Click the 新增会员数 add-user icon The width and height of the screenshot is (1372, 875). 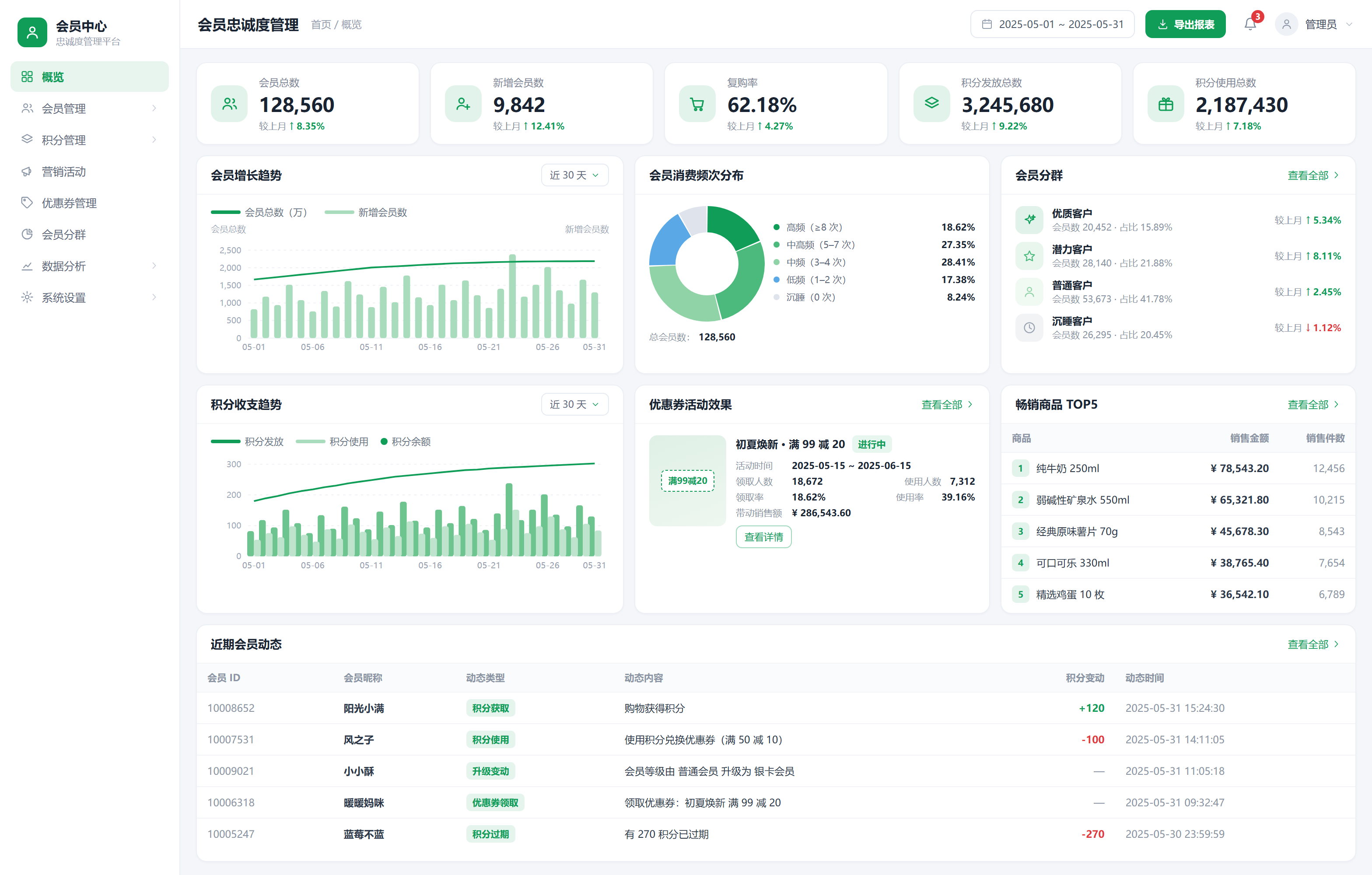462,104
